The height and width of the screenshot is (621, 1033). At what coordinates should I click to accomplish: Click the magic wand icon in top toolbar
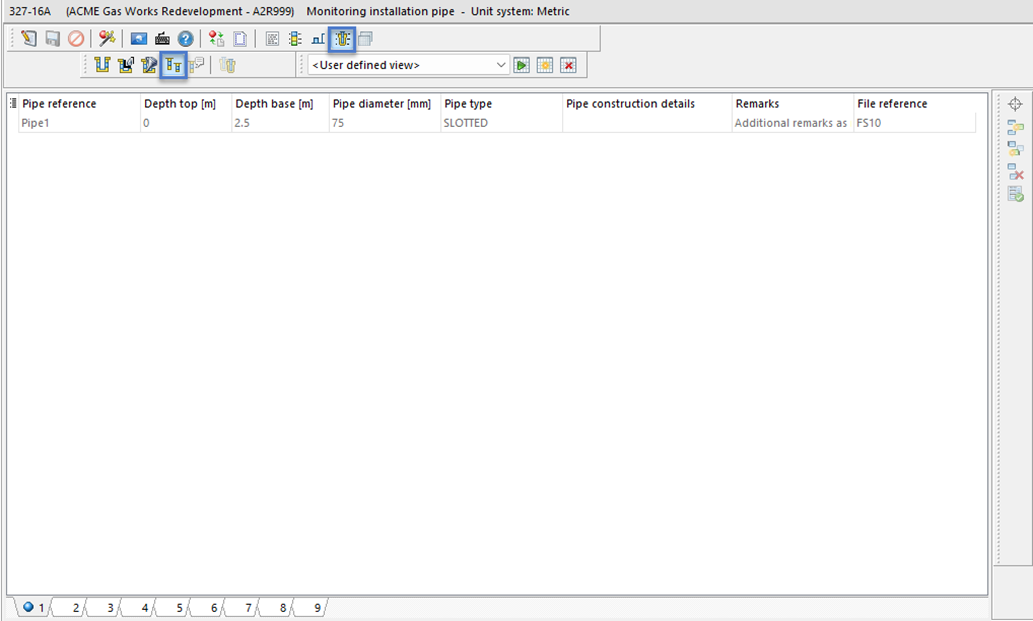pyautogui.click(x=107, y=39)
